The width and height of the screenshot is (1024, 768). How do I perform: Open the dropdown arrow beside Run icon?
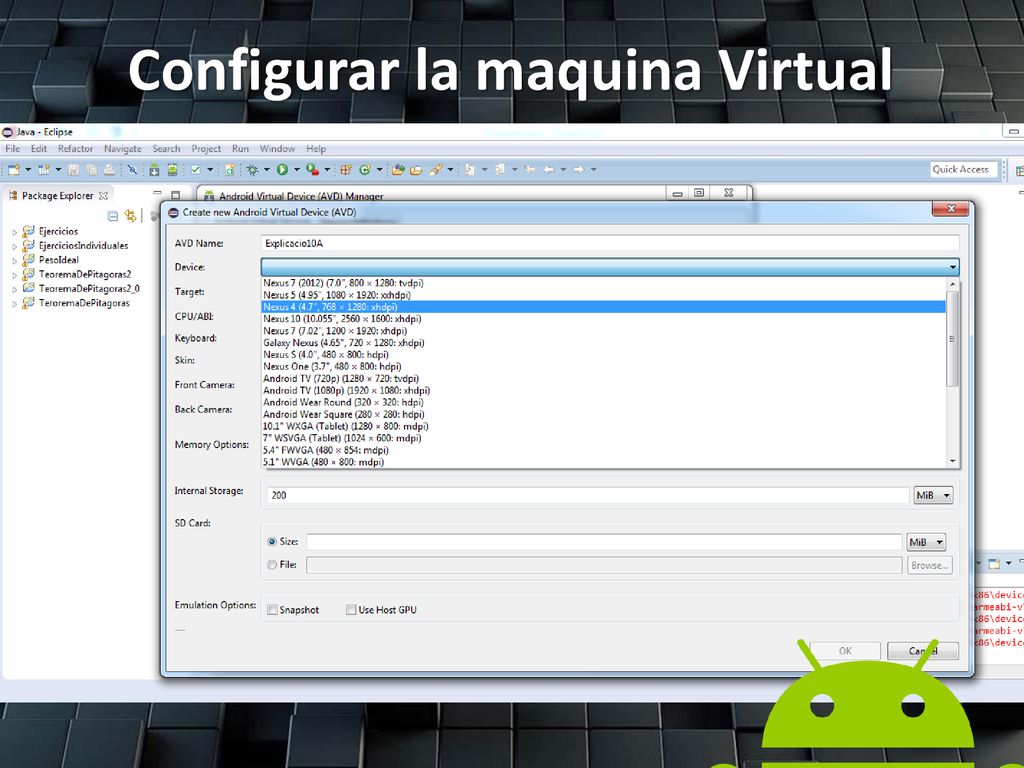point(296,170)
